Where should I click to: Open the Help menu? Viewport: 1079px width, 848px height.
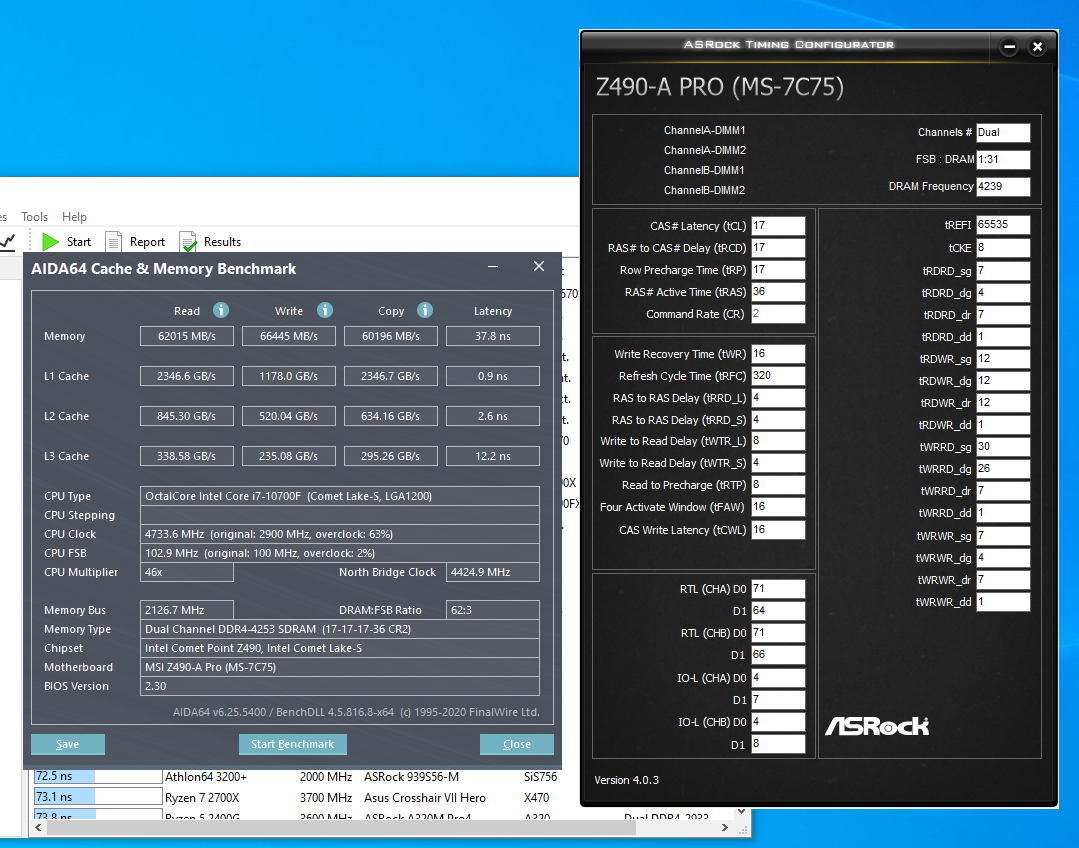tap(74, 217)
